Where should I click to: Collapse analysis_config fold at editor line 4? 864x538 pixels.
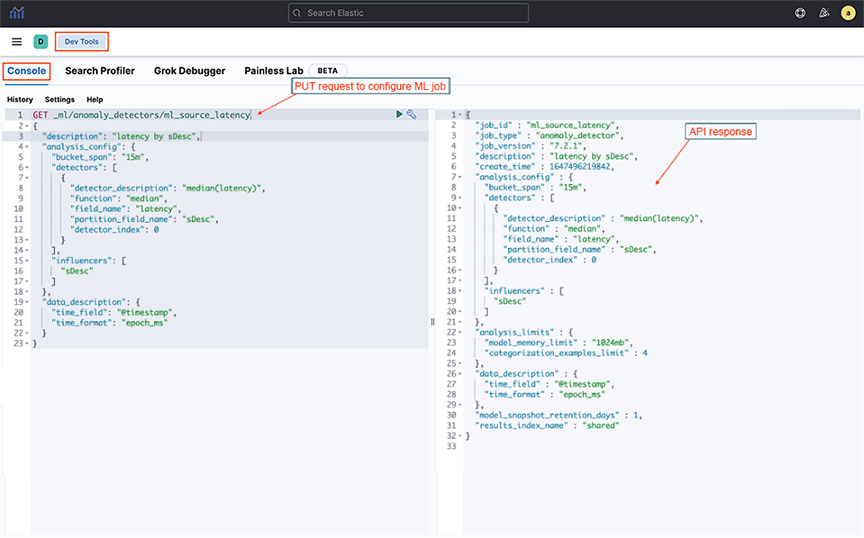27,147
